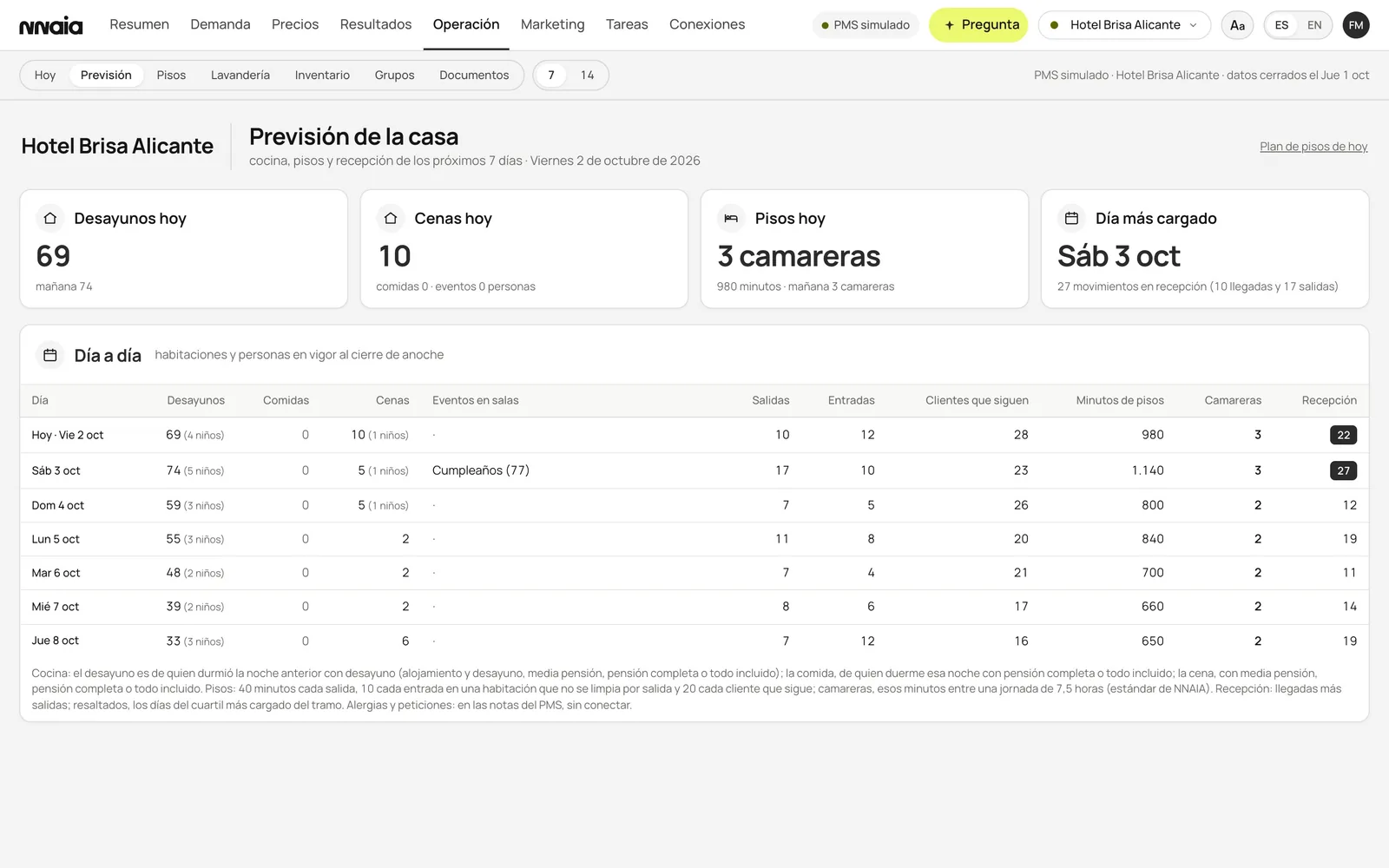
Task: Click the Cumpleaños (77) event cell
Action: 481,470
